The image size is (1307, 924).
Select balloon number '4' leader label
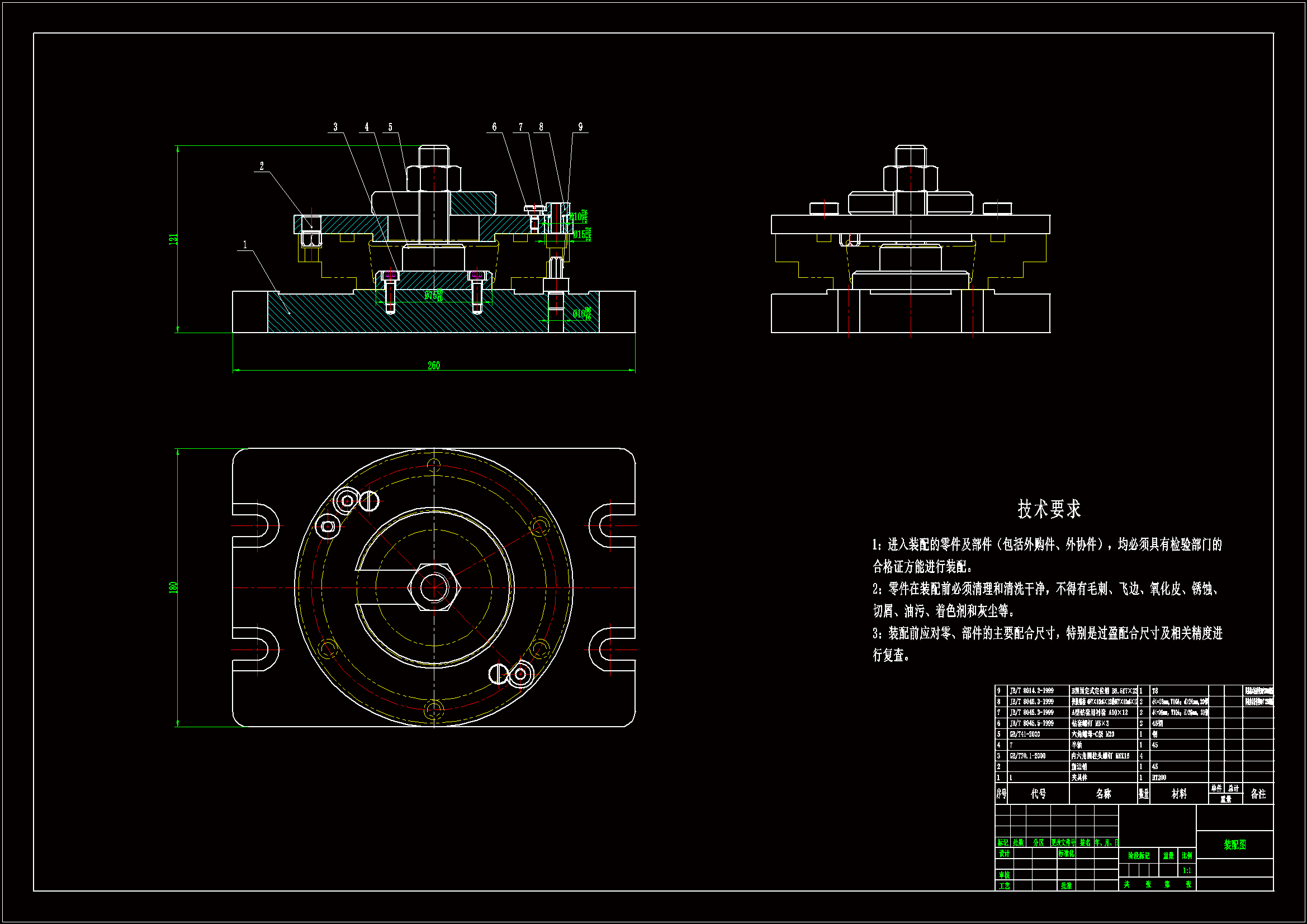click(x=367, y=127)
